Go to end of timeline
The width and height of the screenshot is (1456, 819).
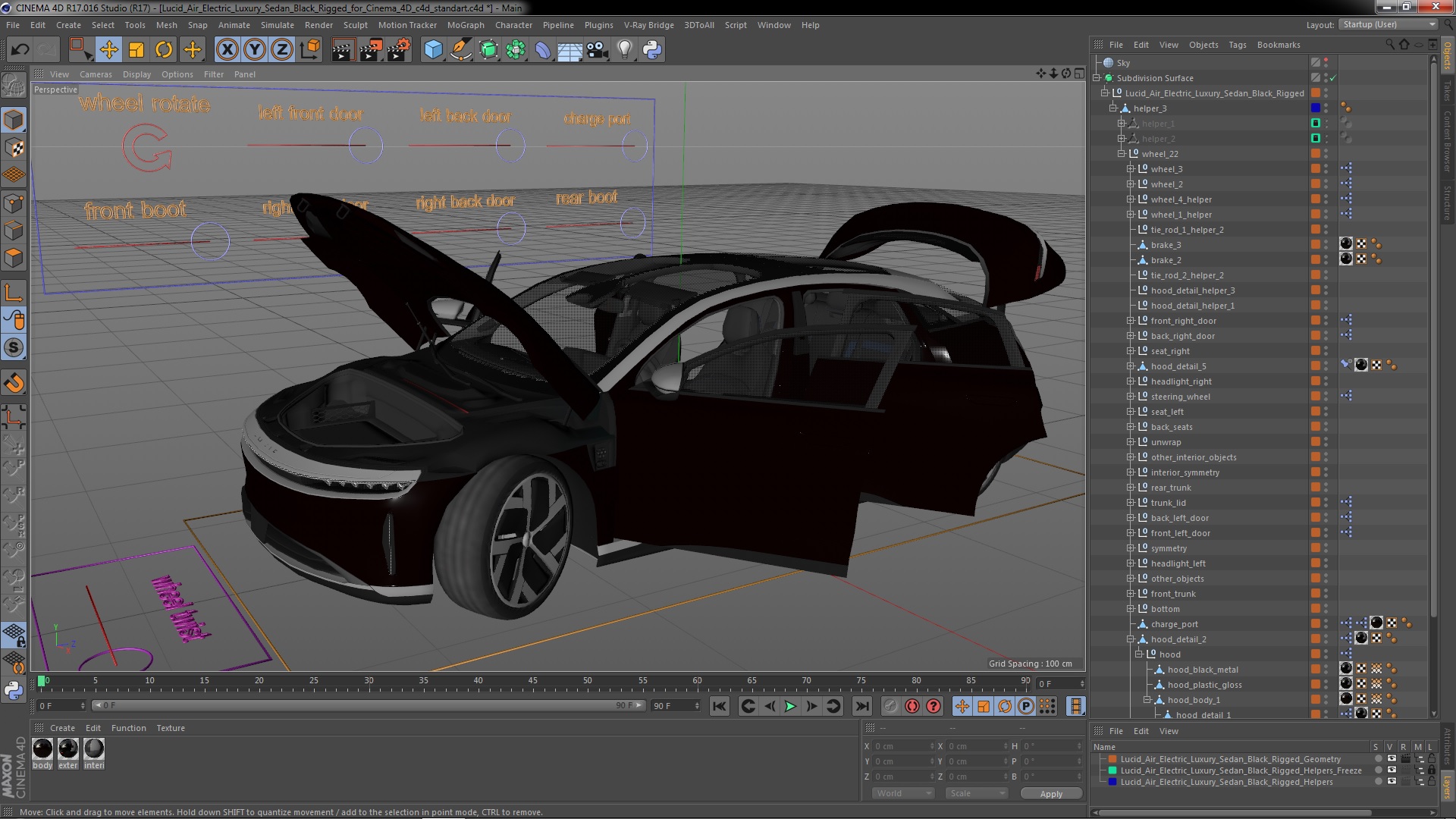[x=861, y=706]
